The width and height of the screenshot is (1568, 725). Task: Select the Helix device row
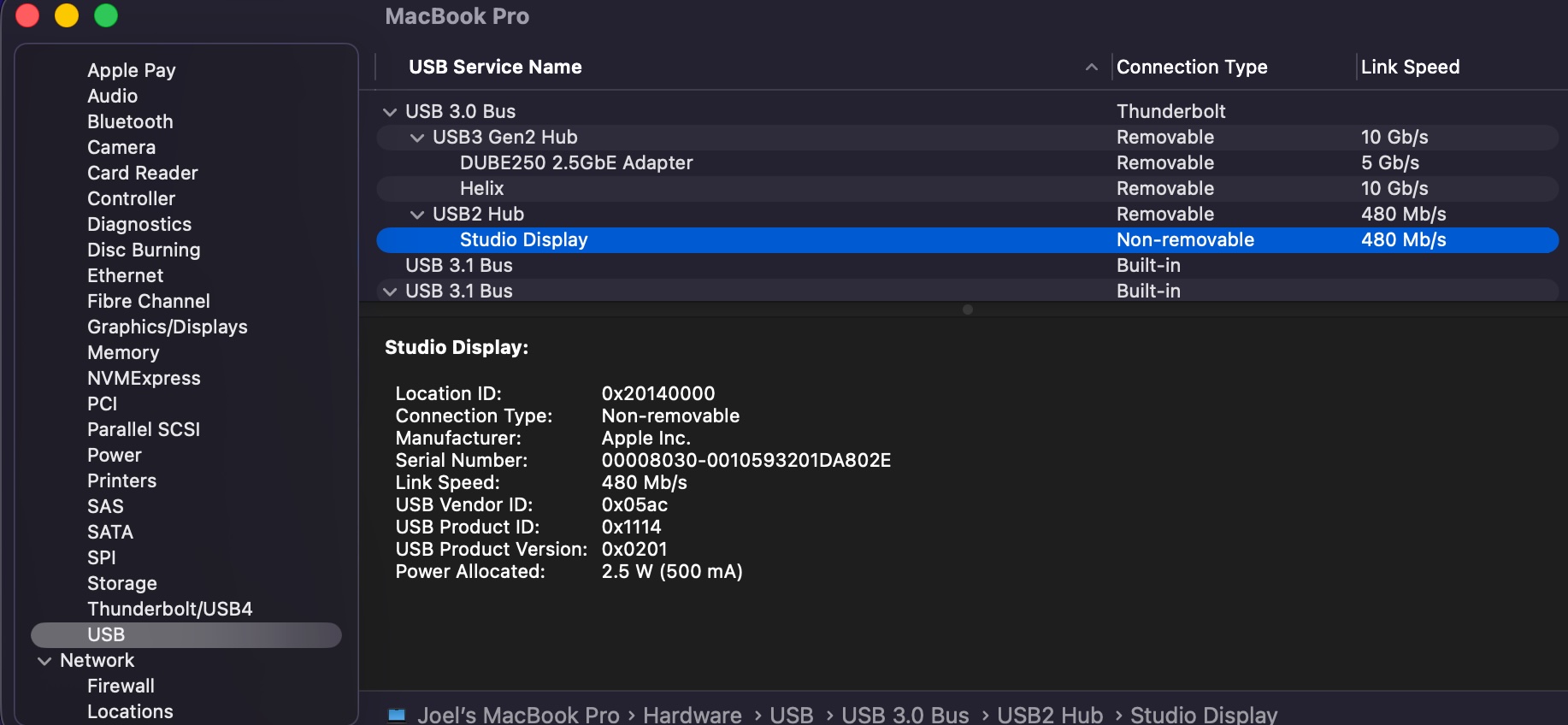pyautogui.click(x=481, y=189)
